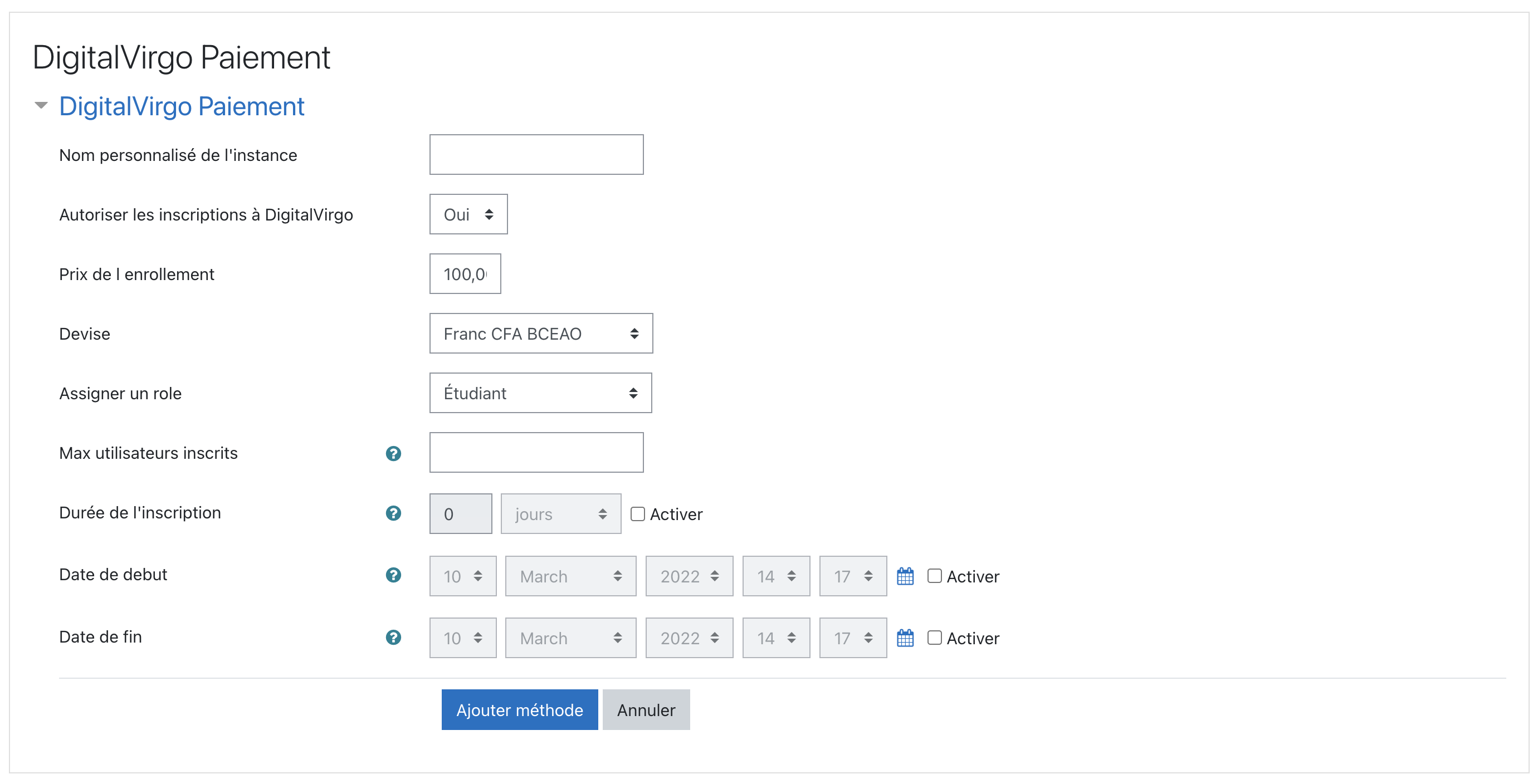Viewport: 1533px width, 784px height.
Task: Open the Date de debut day dropdown
Action: (462, 576)
